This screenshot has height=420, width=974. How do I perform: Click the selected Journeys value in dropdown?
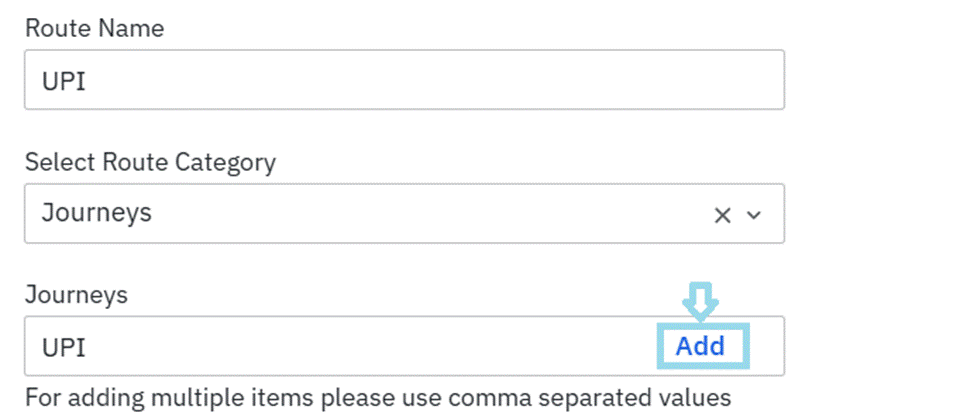point(96,213)
